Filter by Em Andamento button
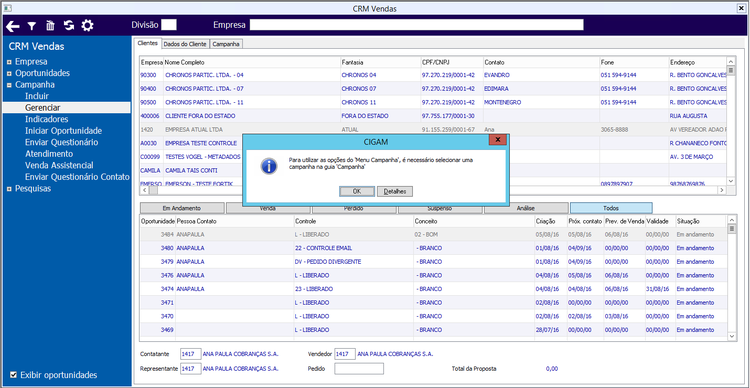Screen dimensions: 750x388 click(x=182, y=208)
